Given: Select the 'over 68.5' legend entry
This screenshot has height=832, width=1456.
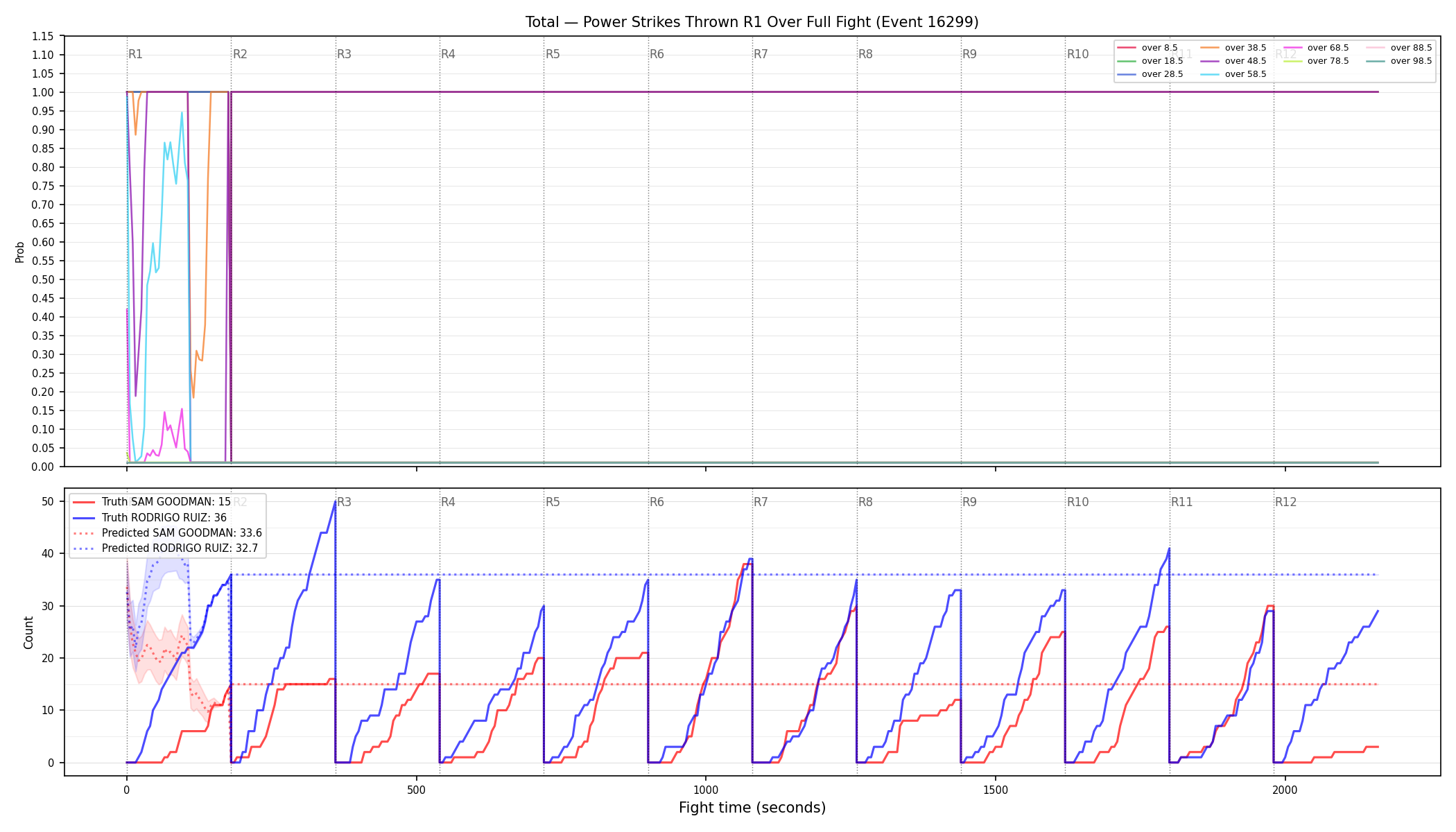Looking at the screenshot, I should (x=1316, y=48).
